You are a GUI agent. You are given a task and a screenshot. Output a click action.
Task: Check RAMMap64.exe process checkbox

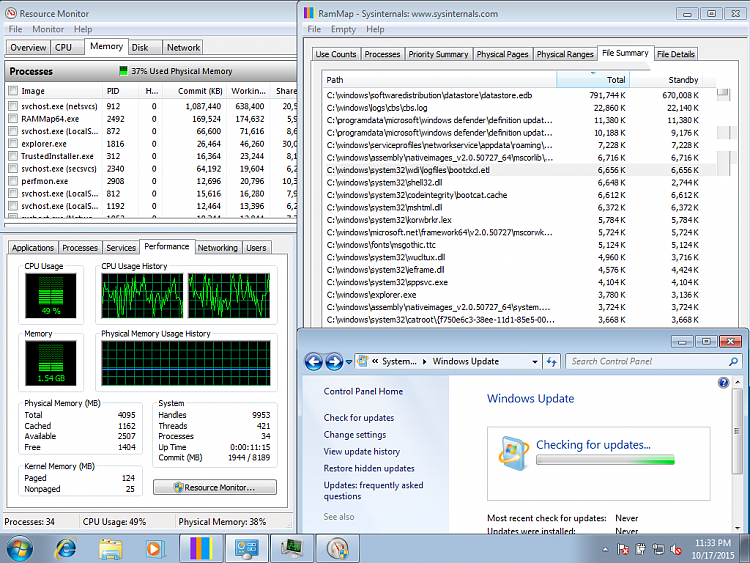click(x=13, y=119)
